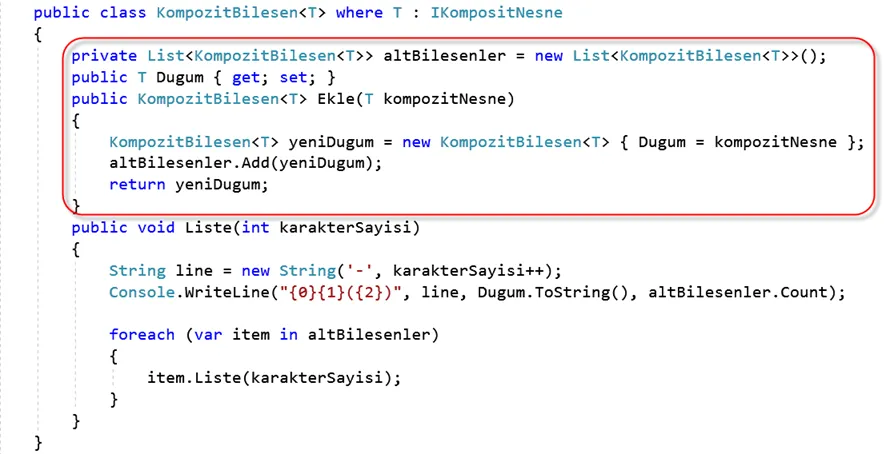
Task: Click the 'private' keyword of the list field
Action: (104, 56)
